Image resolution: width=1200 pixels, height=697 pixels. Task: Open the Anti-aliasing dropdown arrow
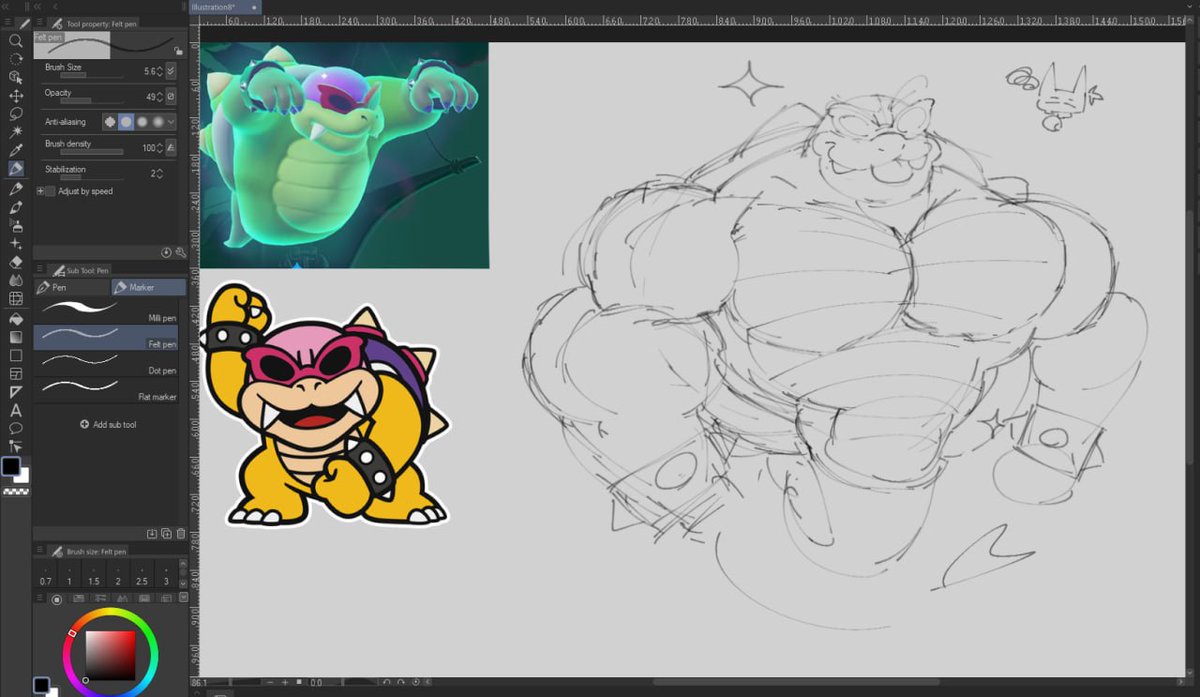point(172,122)
